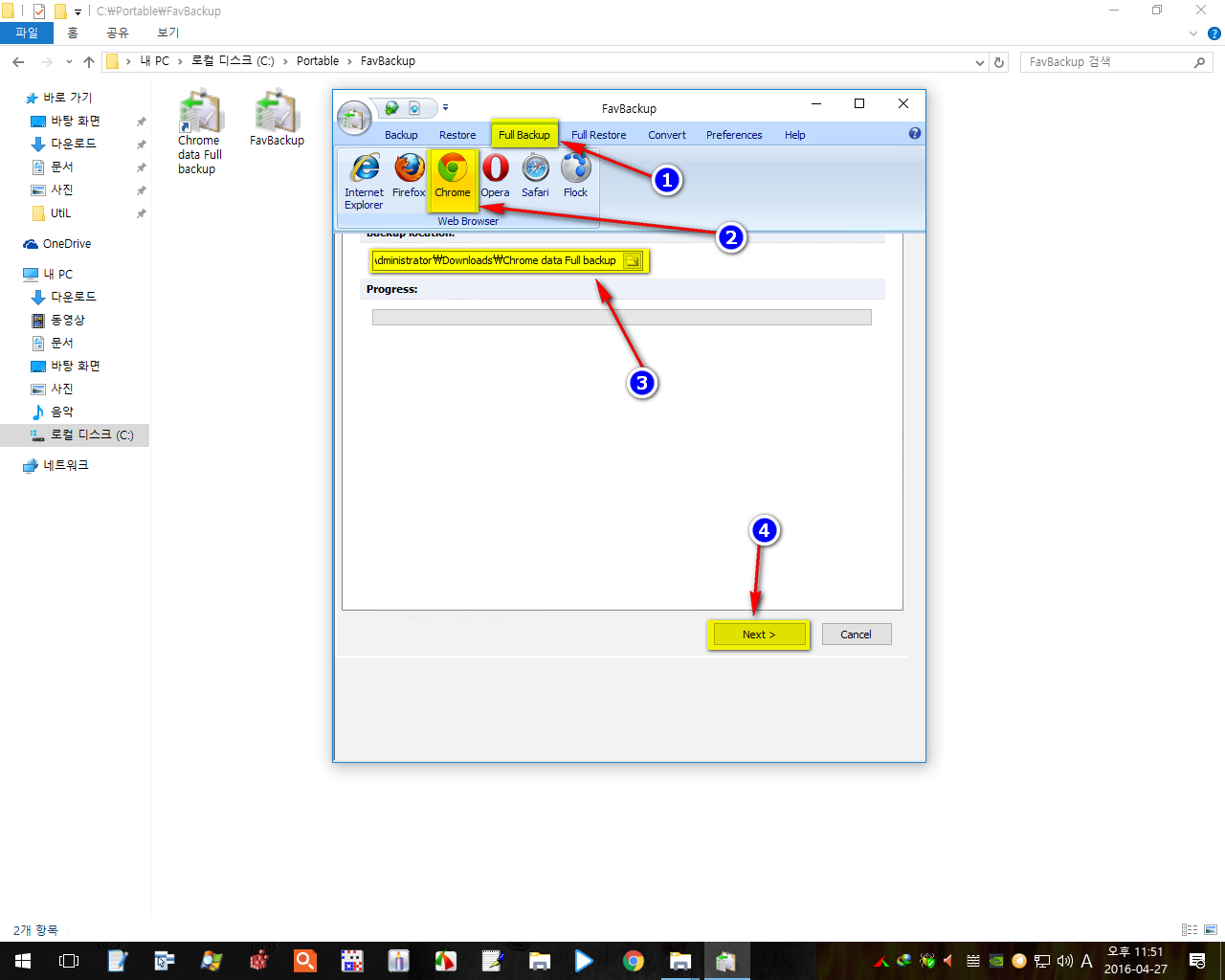1225x980 pixels.
Task: Open the volume icon in system tray
Action: 1064,961
